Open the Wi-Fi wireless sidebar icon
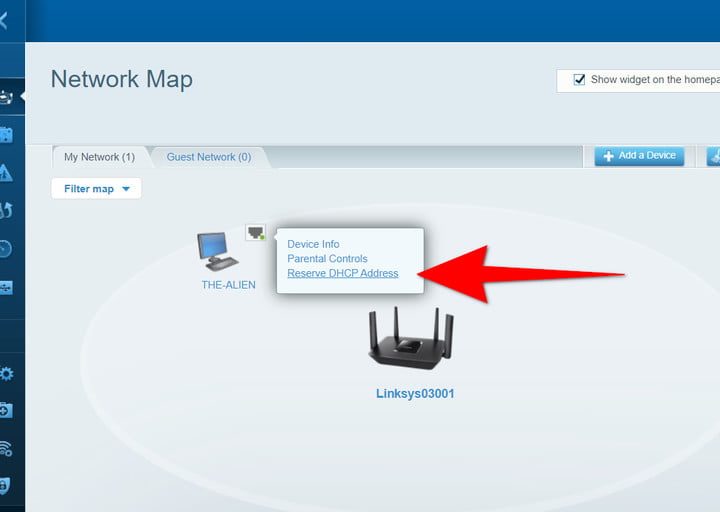The height and width of the screenshot is (512, 720). 6,448
